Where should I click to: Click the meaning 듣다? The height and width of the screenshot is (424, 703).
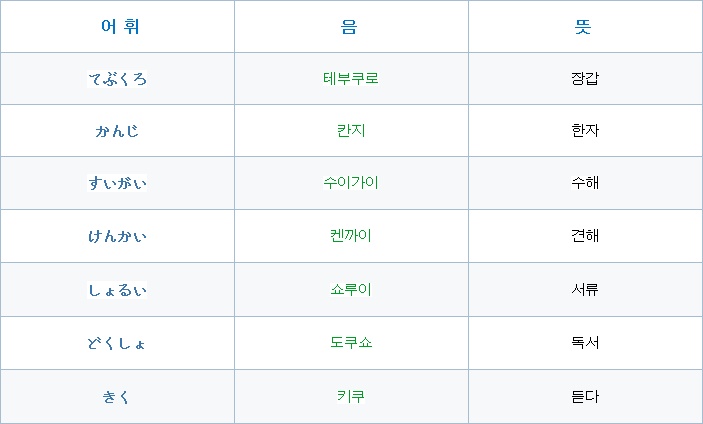(585, 396)
